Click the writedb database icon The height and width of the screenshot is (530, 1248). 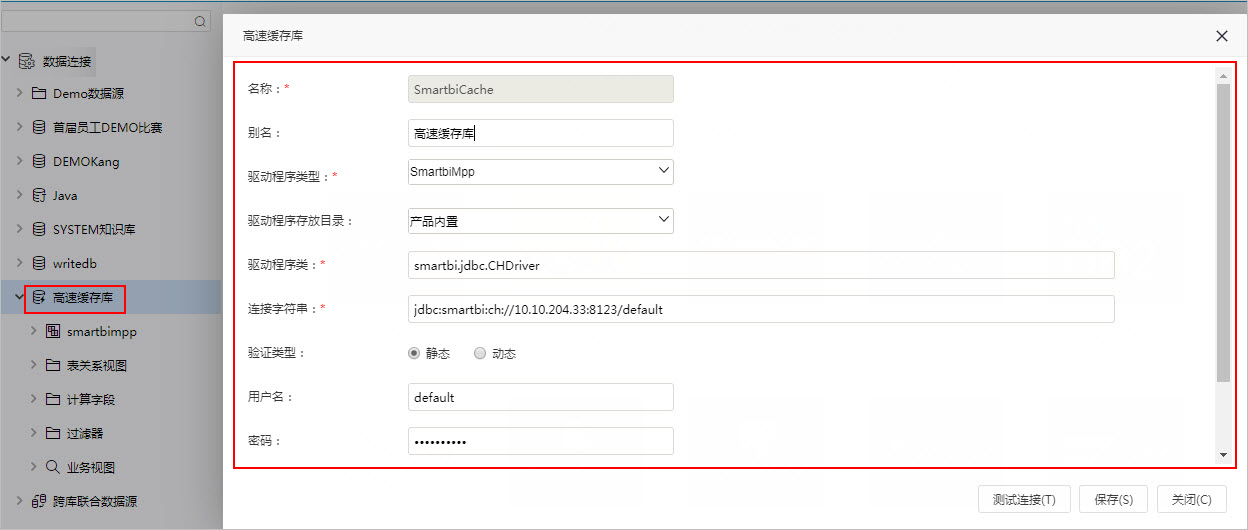coord(39,264)
